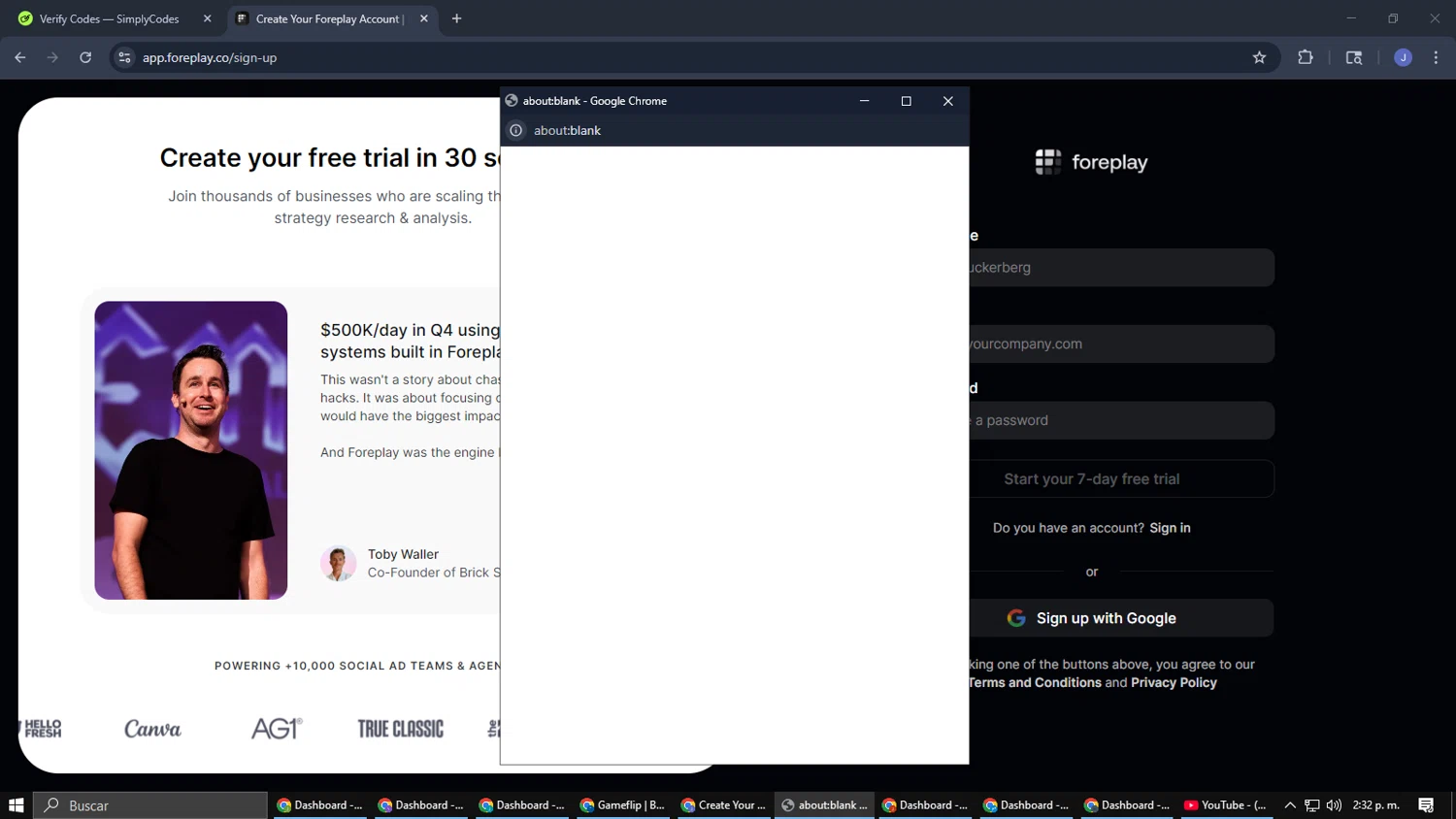Open the Create Your taskbar window
This screenshot has height=819, width=1456.
pyautogui.click(x=724, y=805)
